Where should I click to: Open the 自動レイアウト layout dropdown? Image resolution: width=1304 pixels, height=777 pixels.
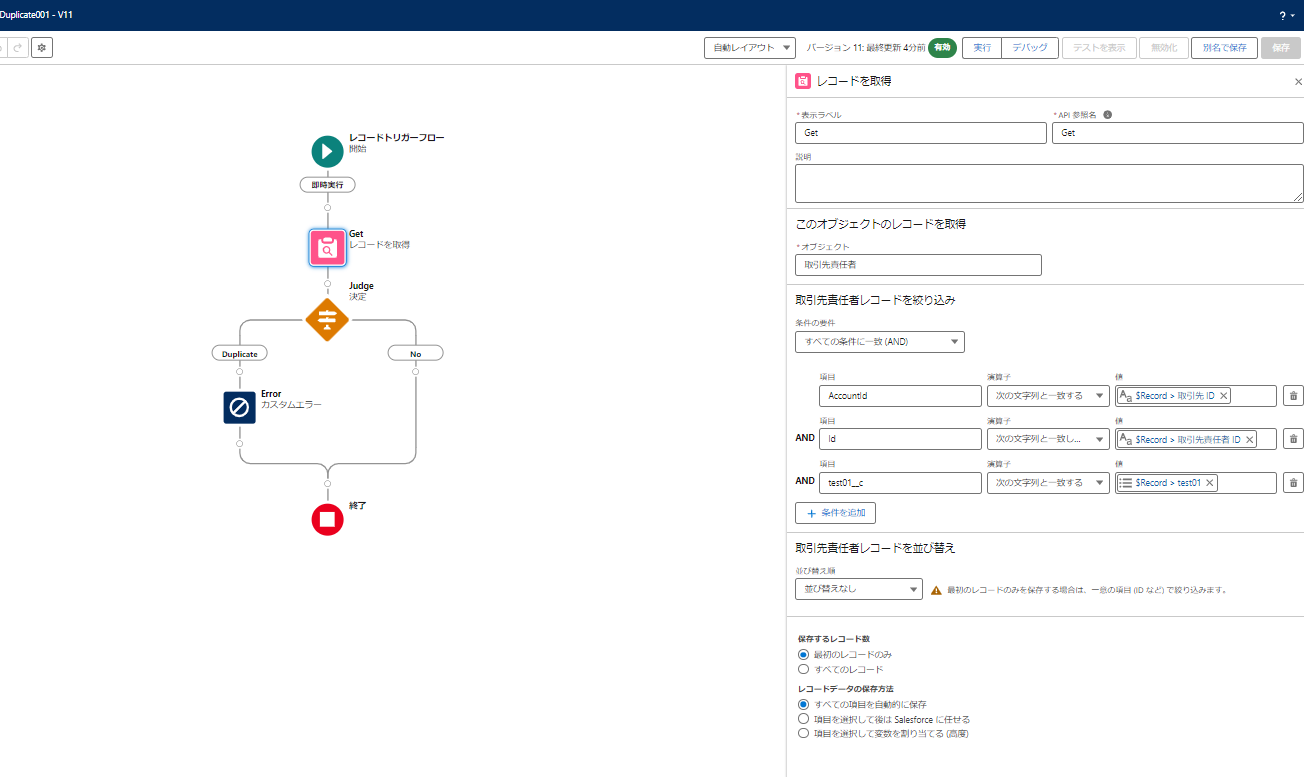click(750, 48)
